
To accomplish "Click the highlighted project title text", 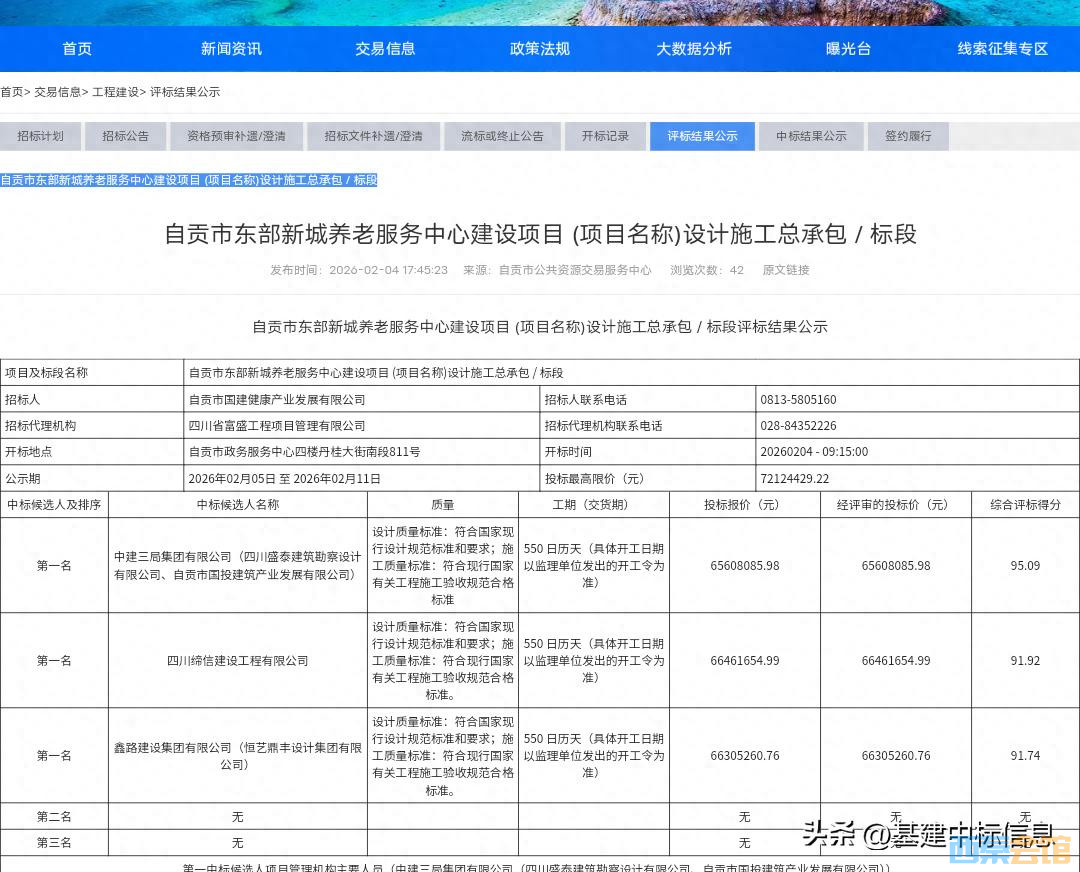I will pyautogui.click(x=189, y=180).
